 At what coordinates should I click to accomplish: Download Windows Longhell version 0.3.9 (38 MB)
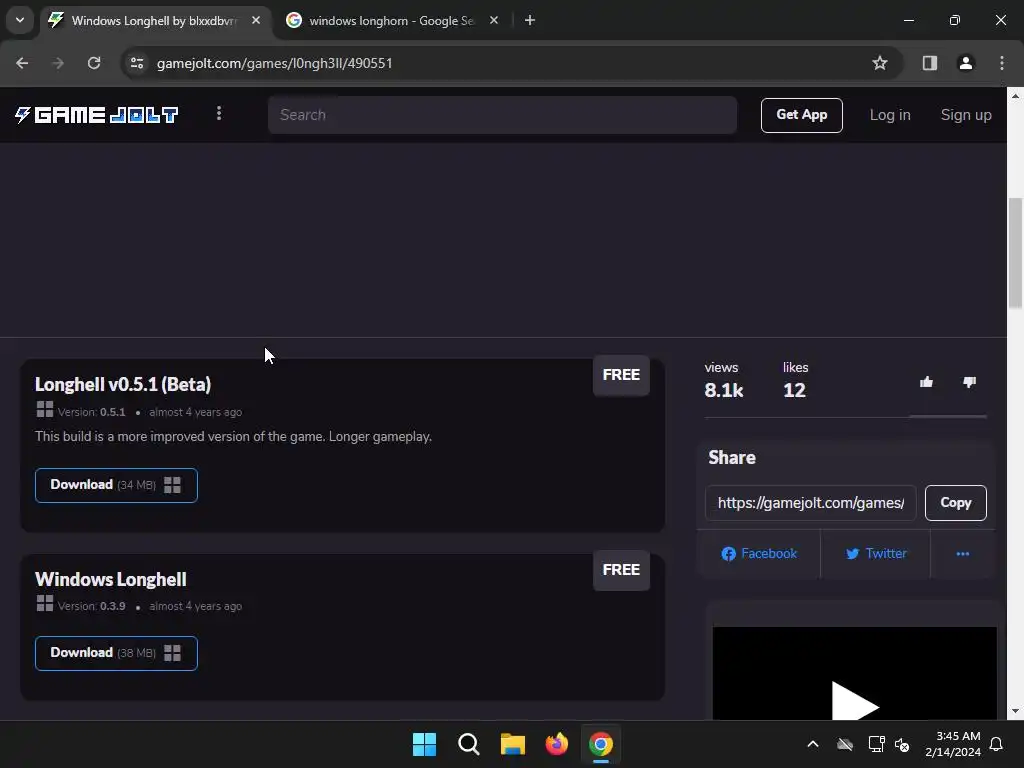point(116,653)
